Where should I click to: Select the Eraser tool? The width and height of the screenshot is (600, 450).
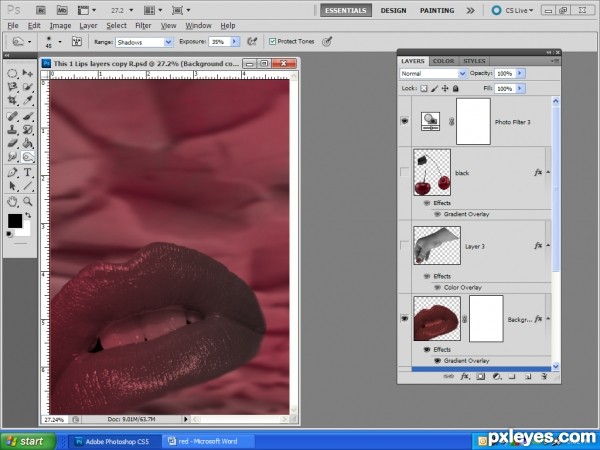pyautogui.click(x=13, y=143)
